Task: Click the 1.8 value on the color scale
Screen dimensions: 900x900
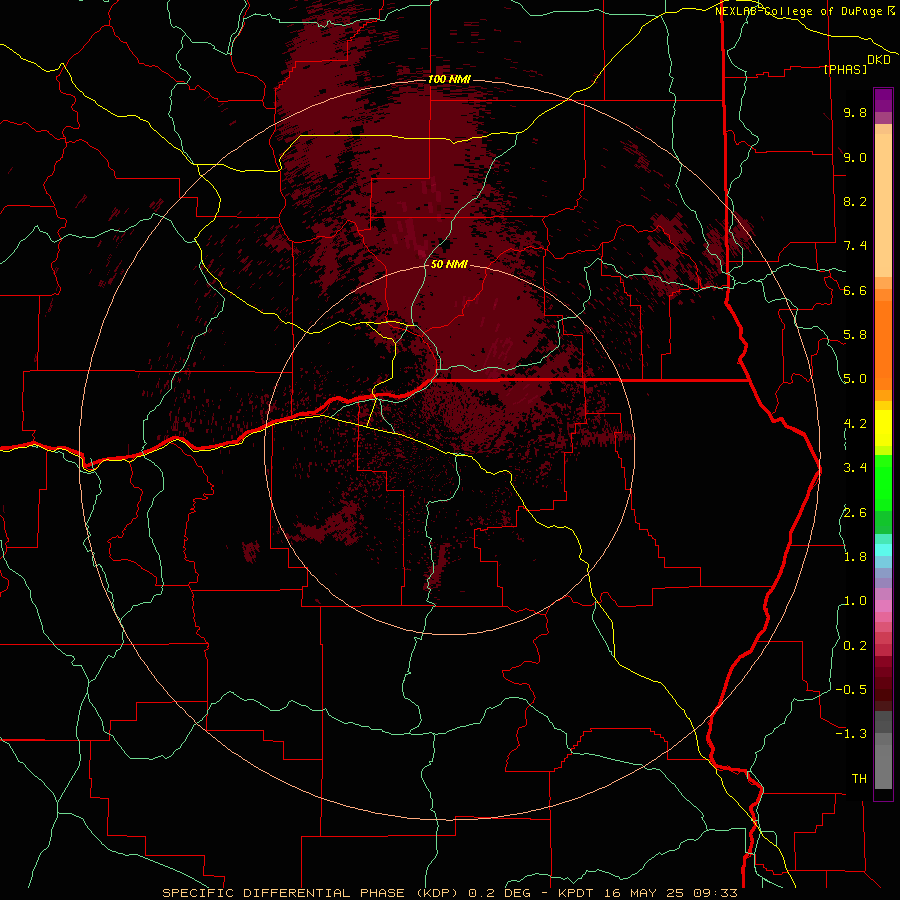Action: tap(855, 557)
